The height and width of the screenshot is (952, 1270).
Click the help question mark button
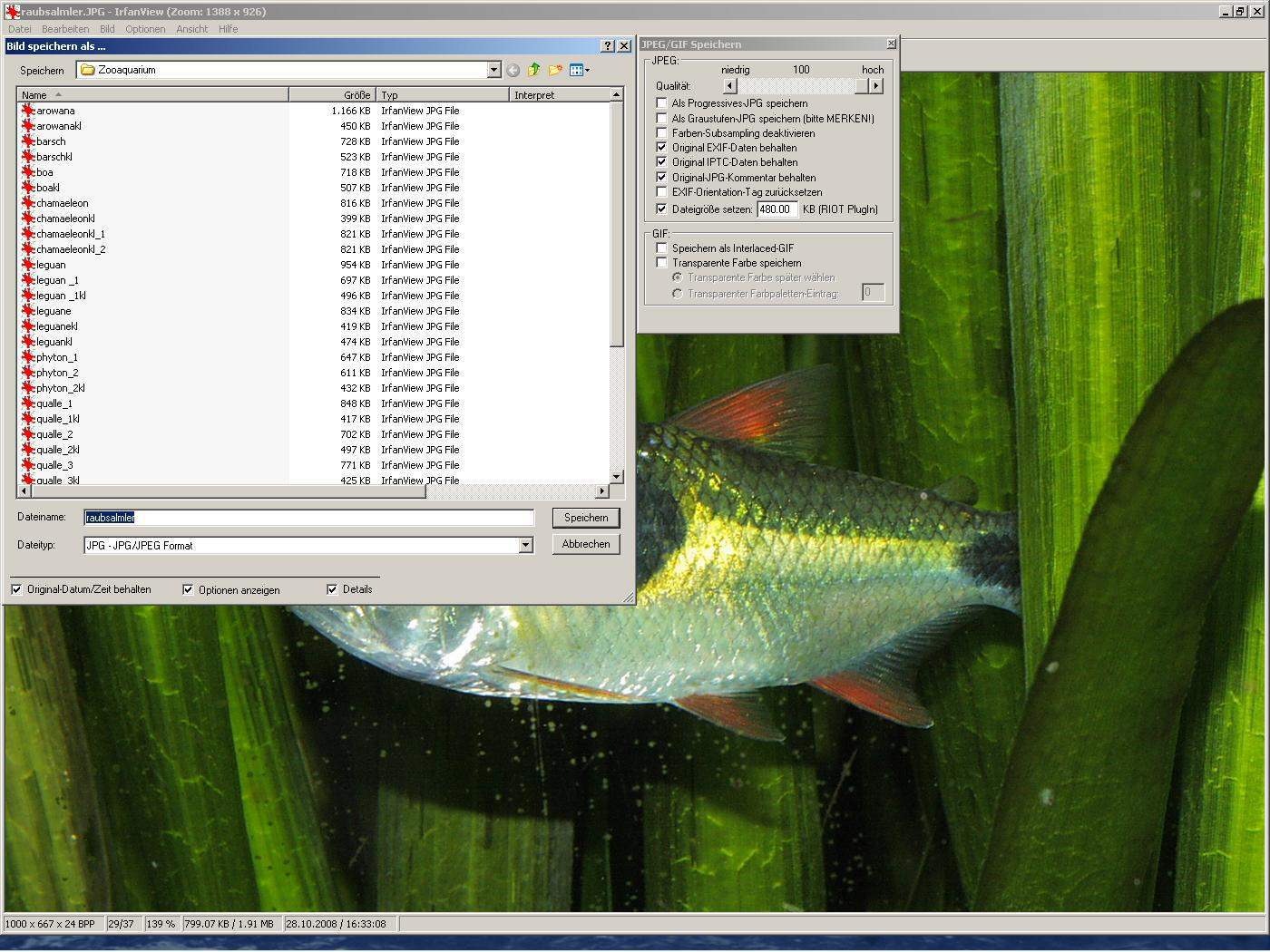pyautogui.click(x=608, y=46)
